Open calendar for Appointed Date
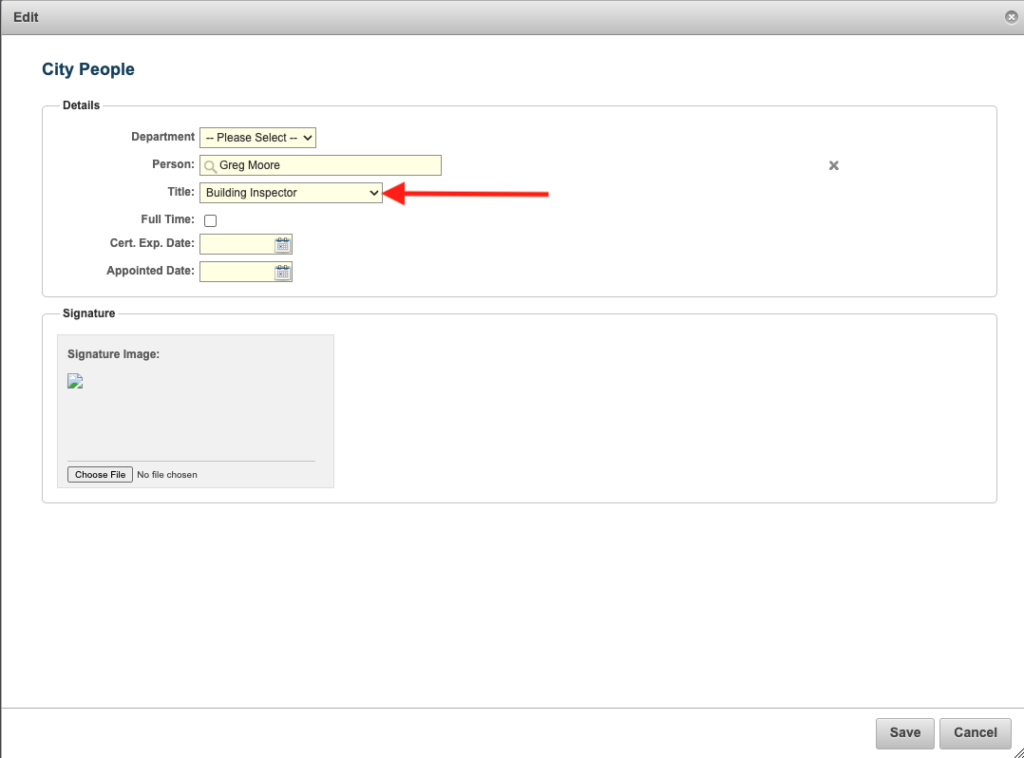 [283, 272]
